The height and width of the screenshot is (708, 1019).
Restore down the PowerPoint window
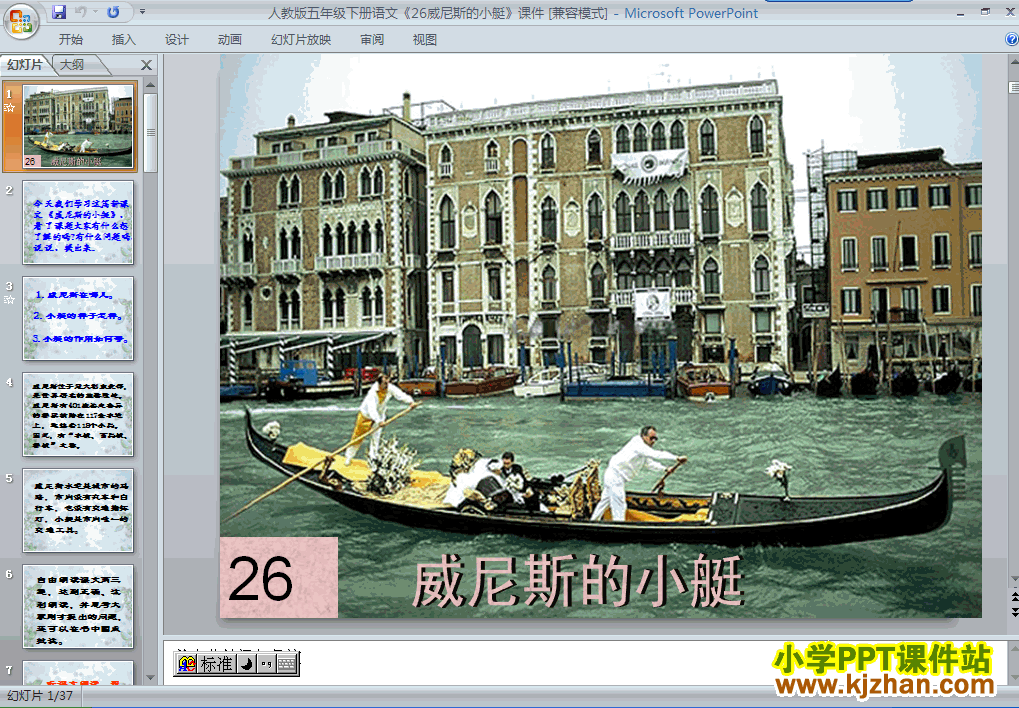(986, 12)
